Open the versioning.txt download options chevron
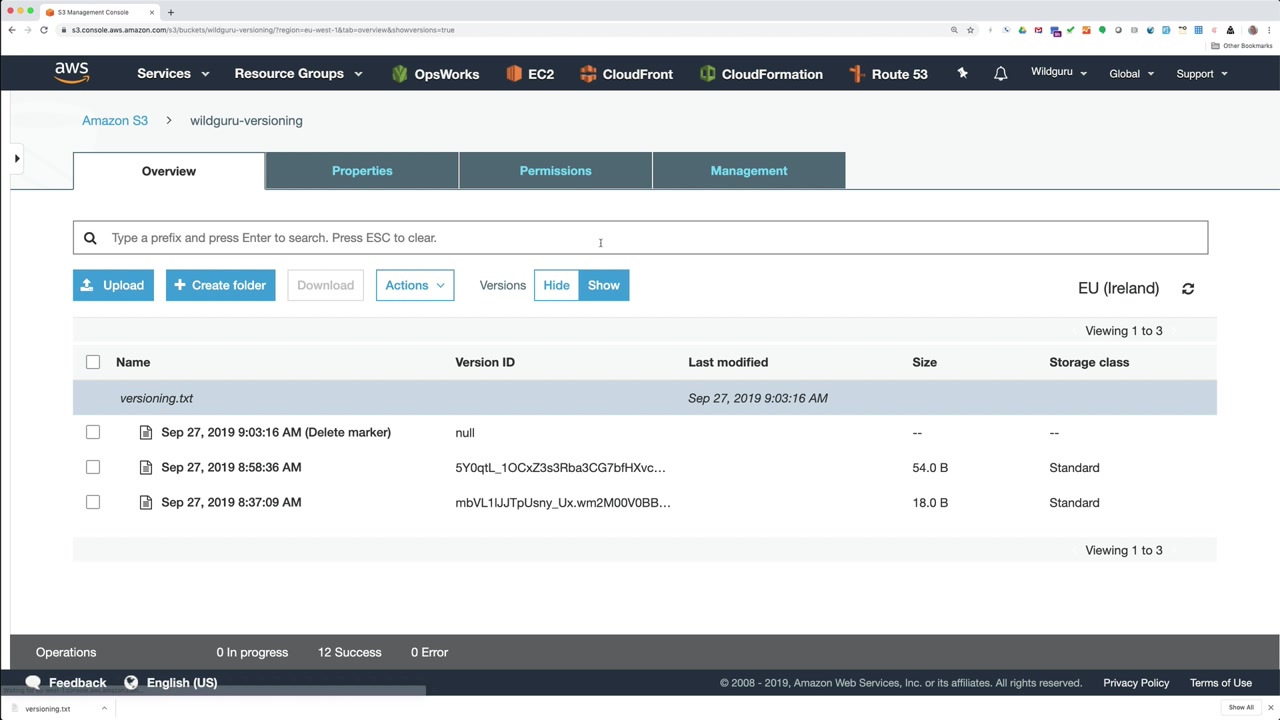The width and height of the screenshot is (1280, 720). tap(104, 708)
